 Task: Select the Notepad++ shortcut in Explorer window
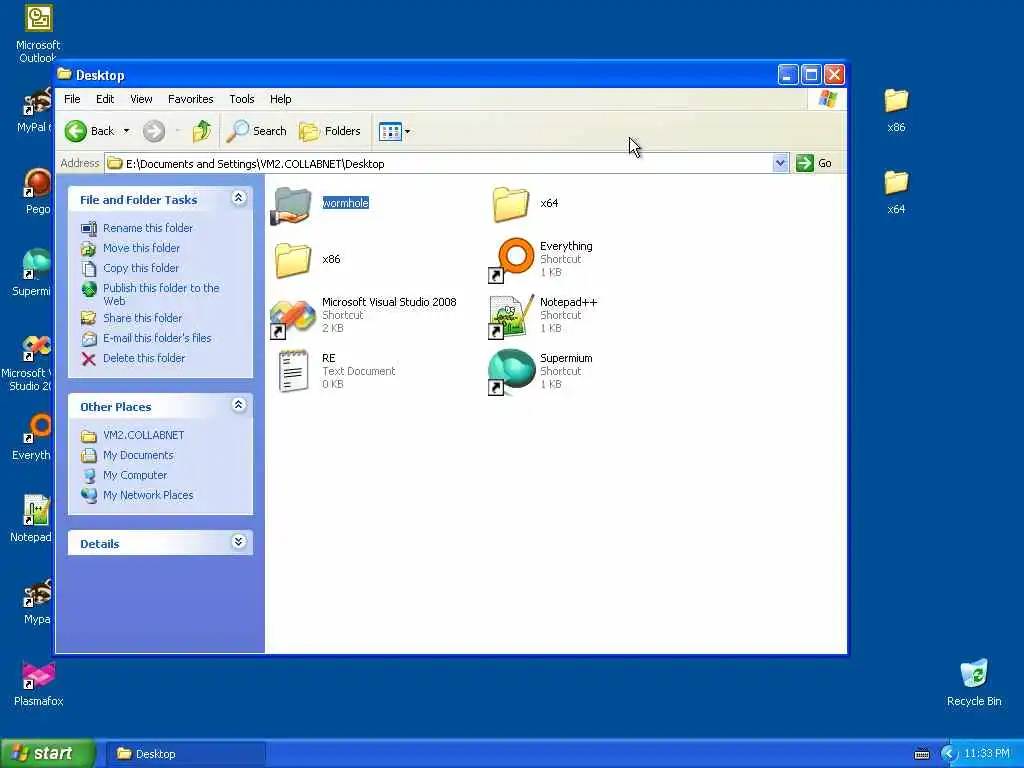pyautogui.click(x=511, y=316)
